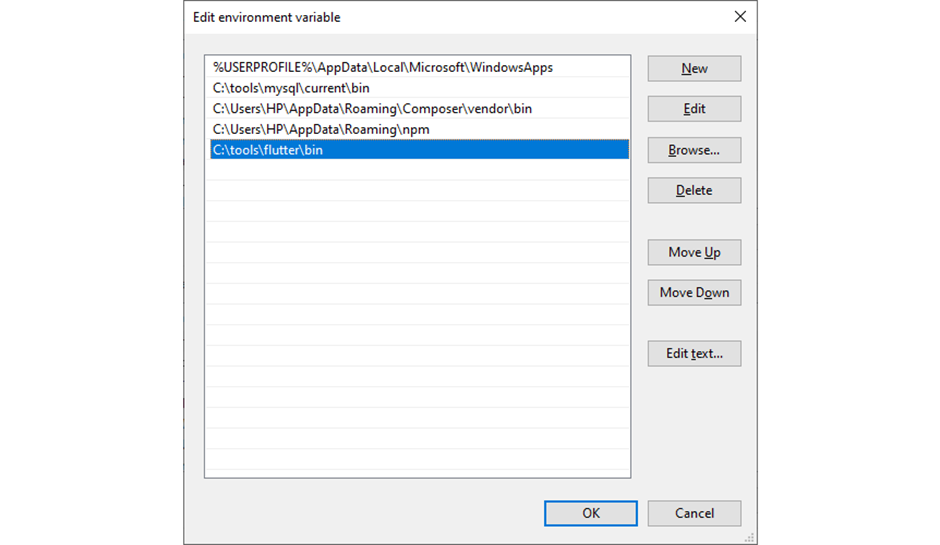Confirm changes with the OK button
Image resolution: width=940 pixels, height=545 pixels.
[590, 513]
